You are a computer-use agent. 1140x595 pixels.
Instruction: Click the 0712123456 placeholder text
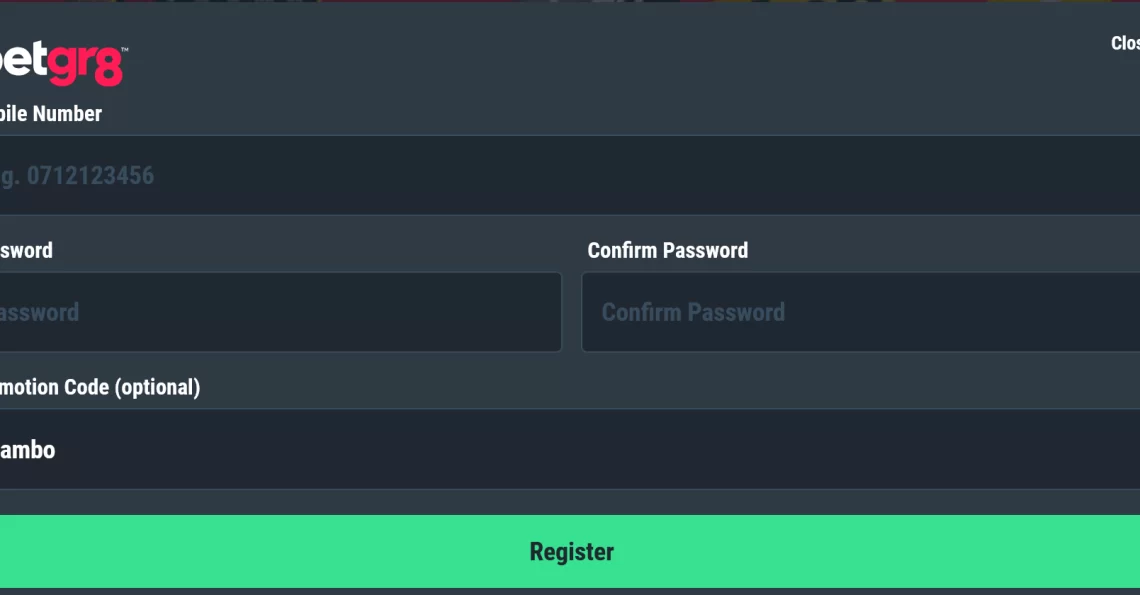[90, 175]
